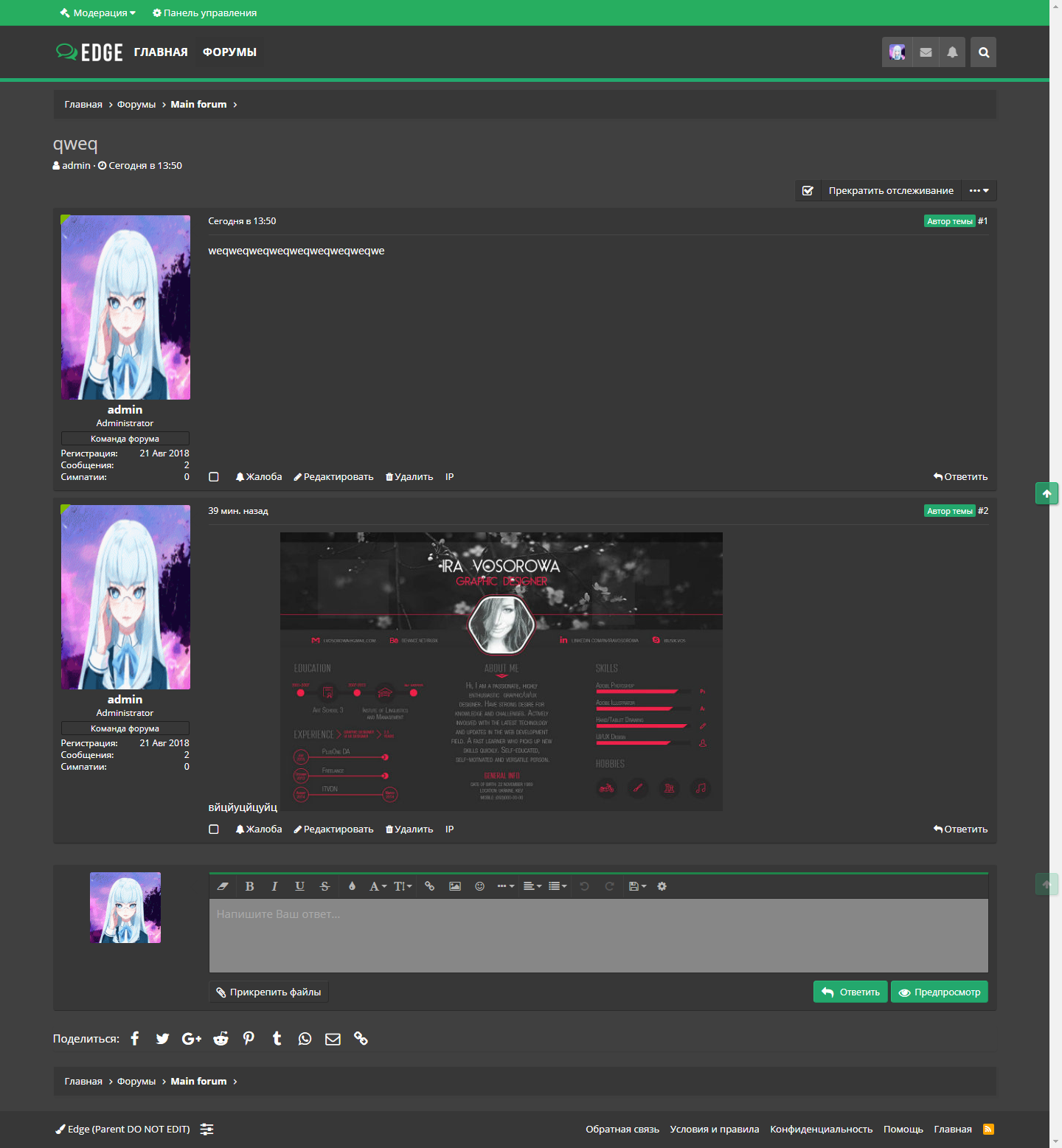This screenshot has height=1148, width=1062.
Task: Insert a smiley from editor toolbar
Action: pos(479,886)
